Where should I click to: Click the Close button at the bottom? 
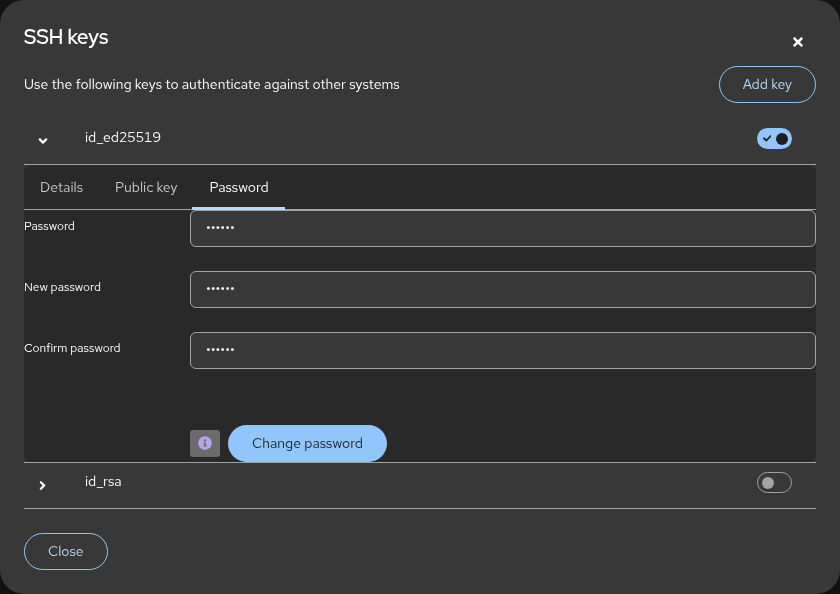66,551
